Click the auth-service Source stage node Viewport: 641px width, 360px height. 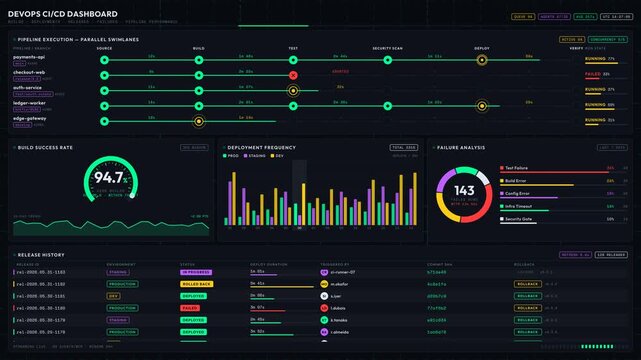point(104,91)
